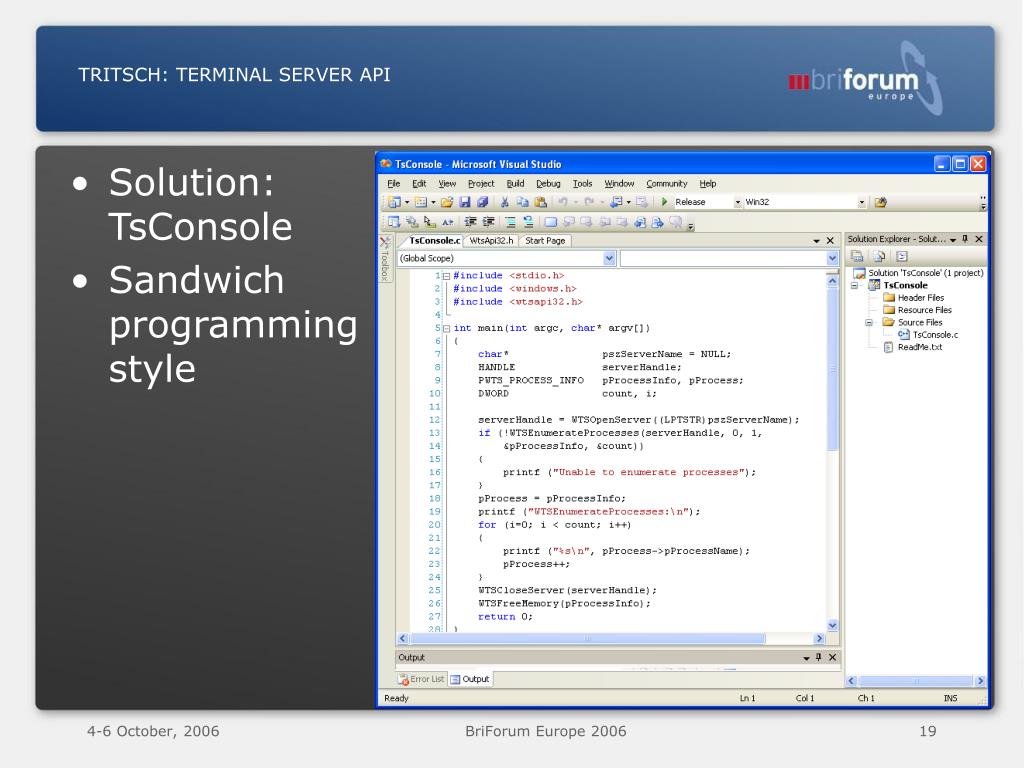The height and width of the screenshot is (768, 1024).
Task: Open the Community menu
Action: (667, 184)
